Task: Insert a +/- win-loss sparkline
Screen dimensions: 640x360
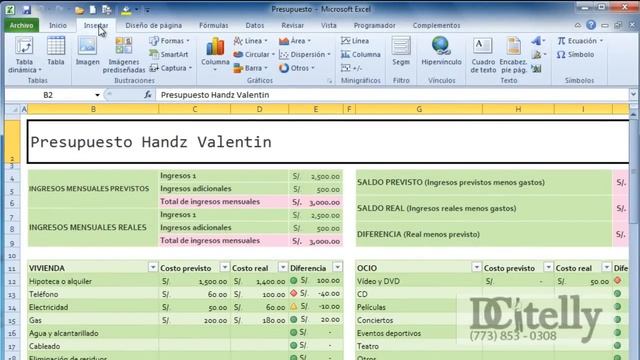Action: click(x=351, y=68)
